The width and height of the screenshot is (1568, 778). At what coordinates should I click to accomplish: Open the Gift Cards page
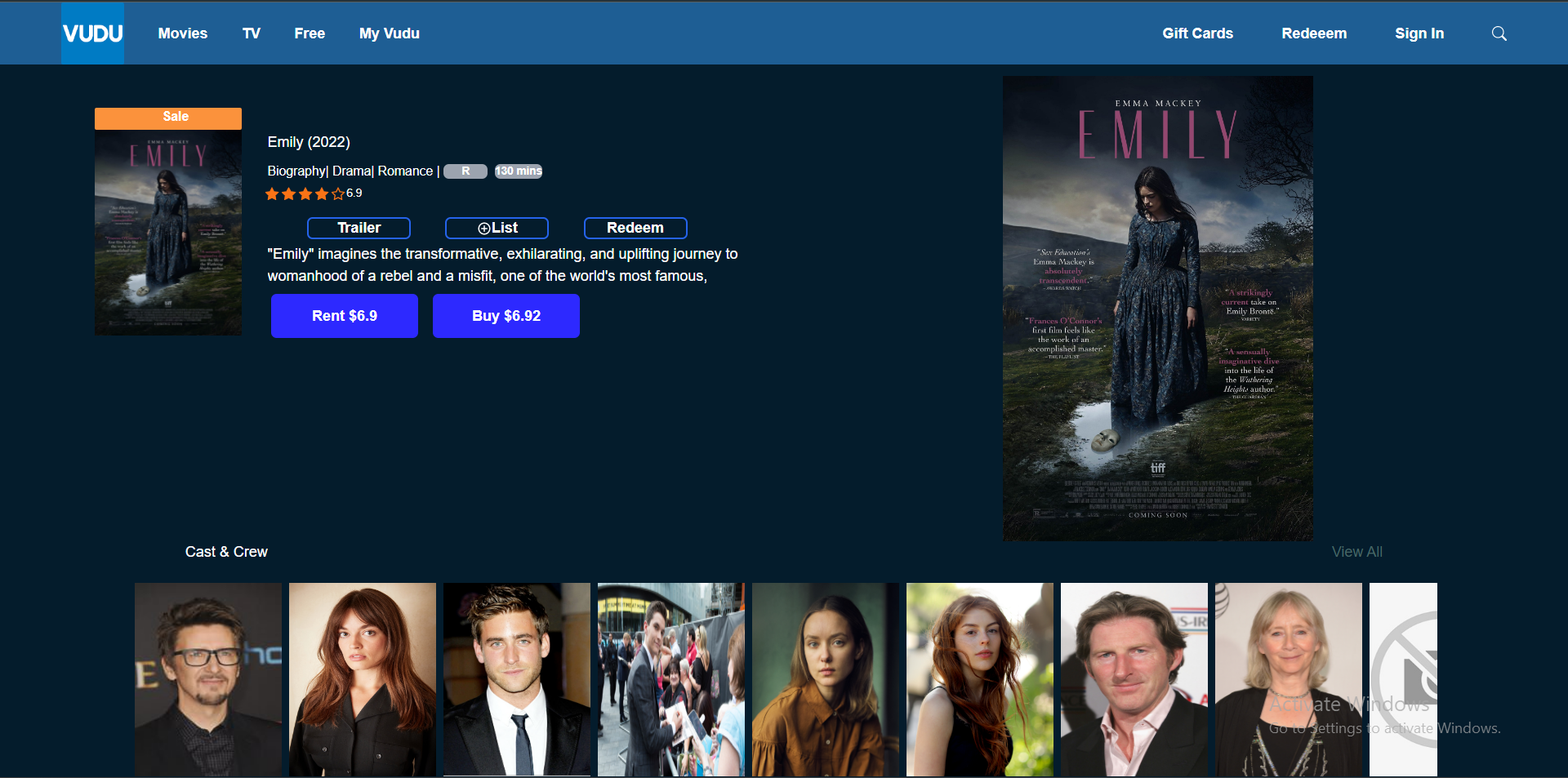pyautogui.click(x=1197, y=33)
